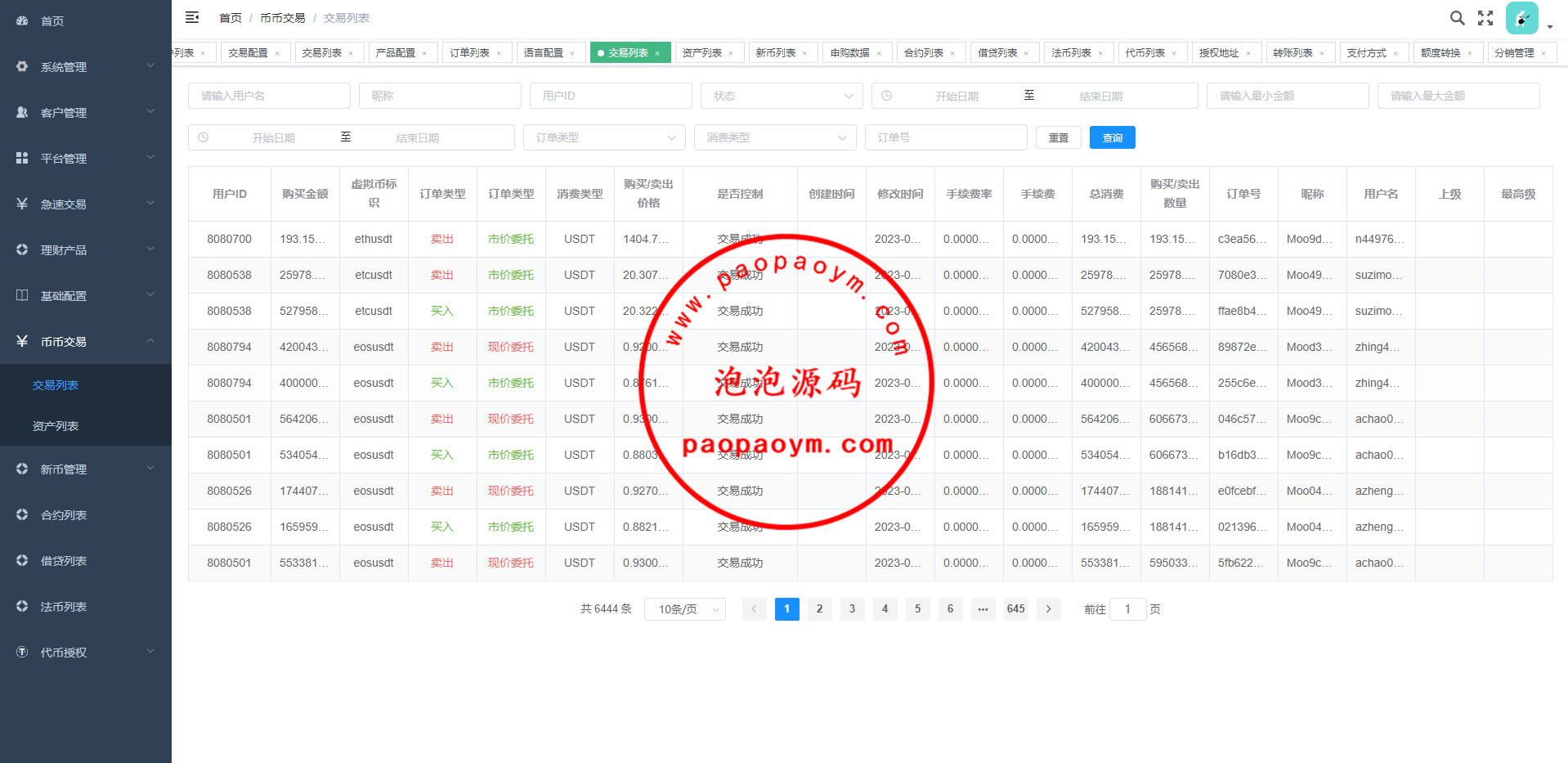Change the 10条/页 page size dropdown

(685, 609)
